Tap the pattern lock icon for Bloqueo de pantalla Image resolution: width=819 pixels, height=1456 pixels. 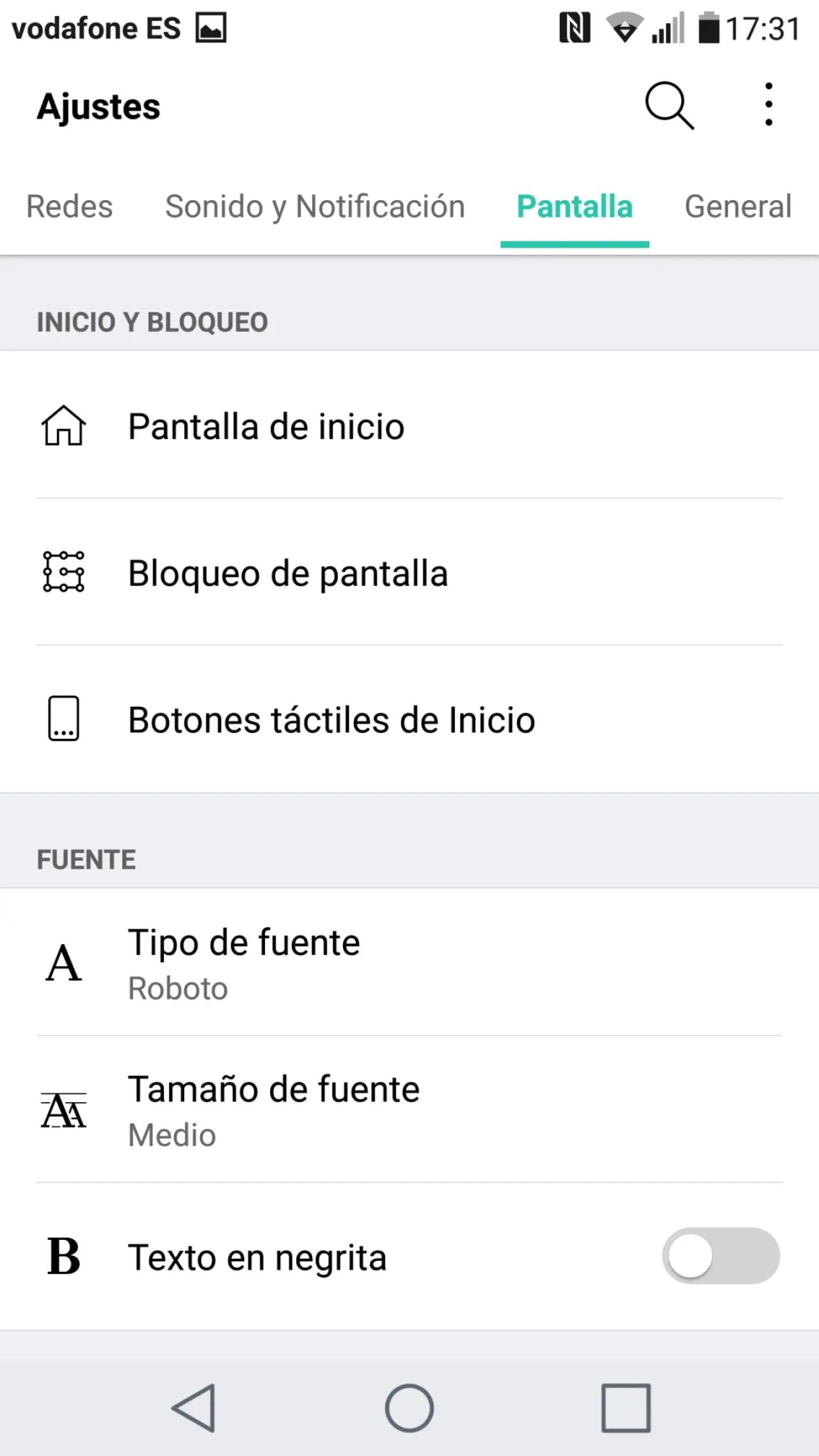(63, 571)
